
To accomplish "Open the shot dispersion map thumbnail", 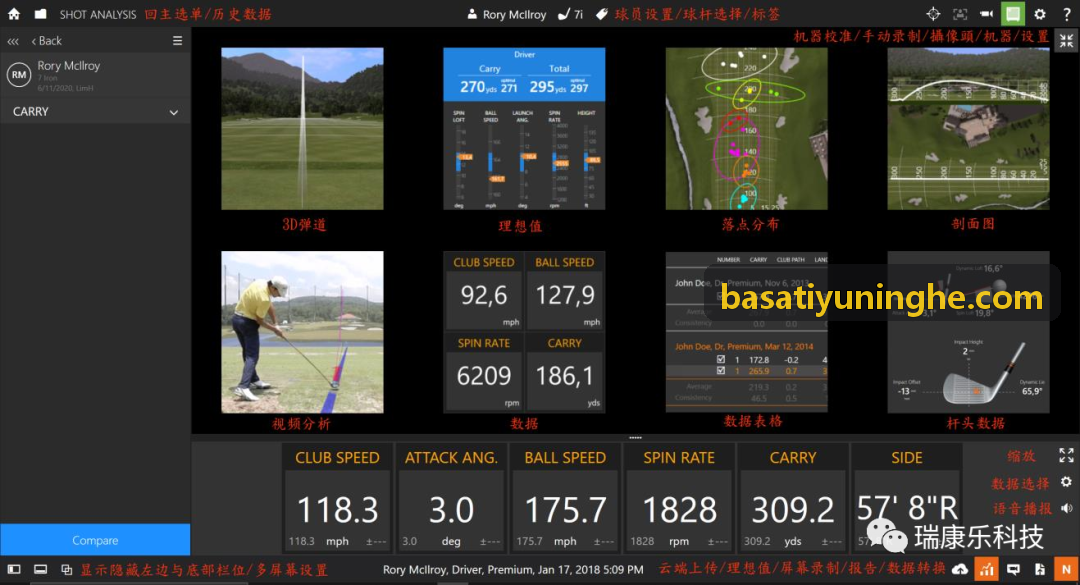I will click(x=747, y=128).
